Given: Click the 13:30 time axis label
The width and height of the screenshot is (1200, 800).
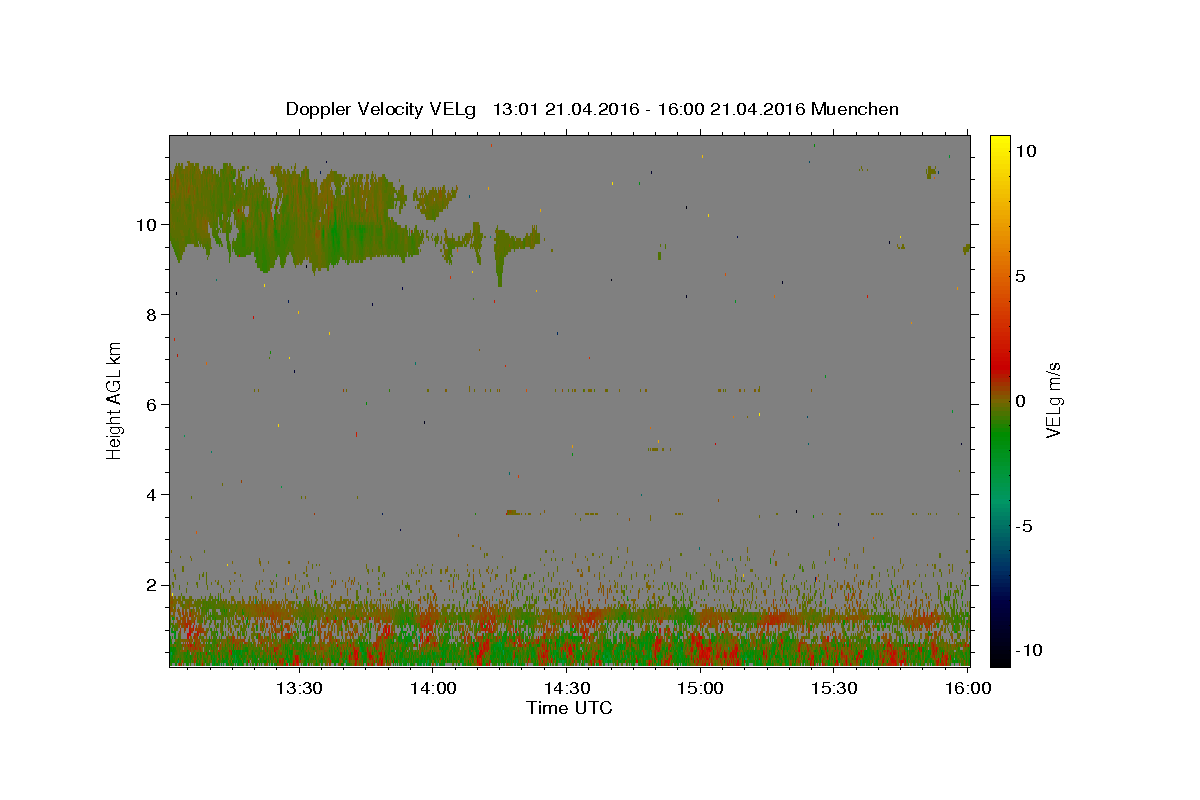Looking at the screenshot, I should [x=298, y=688].
